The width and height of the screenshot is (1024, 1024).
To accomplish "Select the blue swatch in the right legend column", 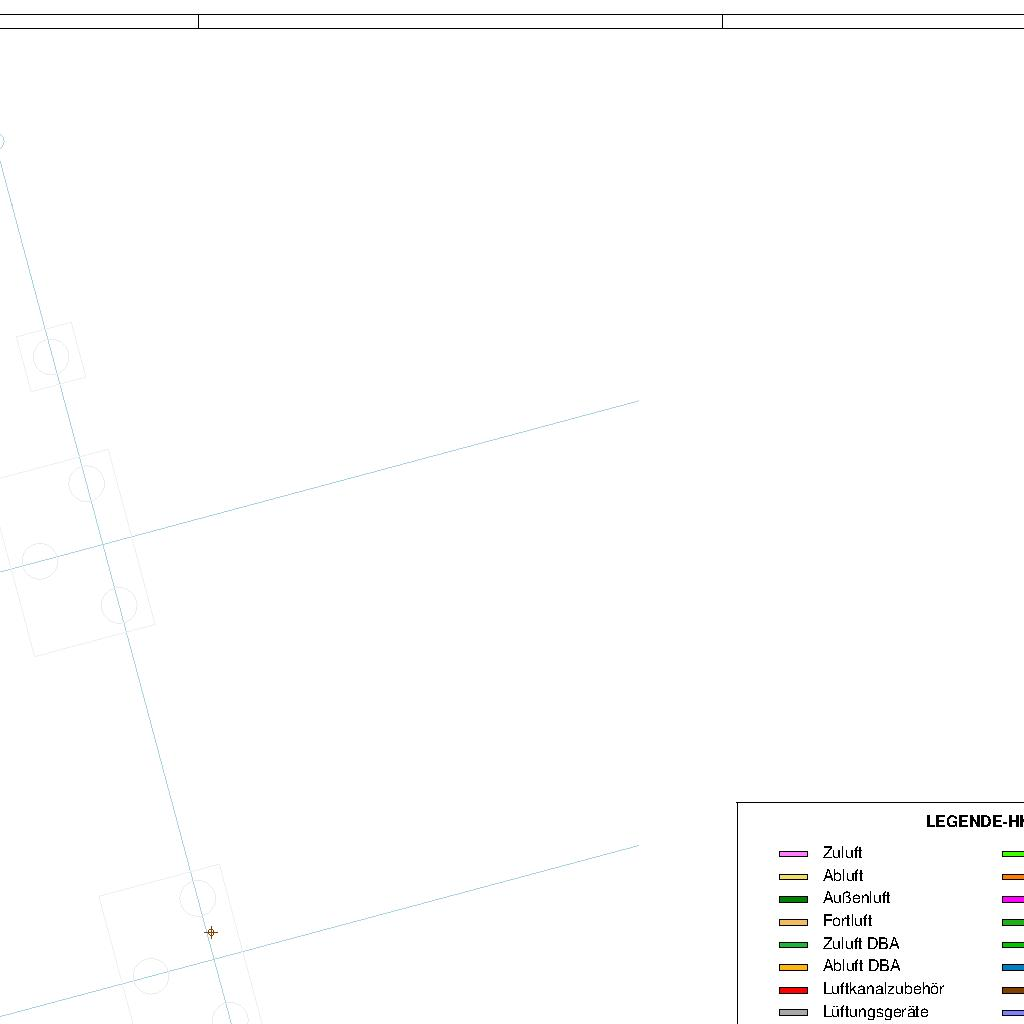I will pos(1012,967).
